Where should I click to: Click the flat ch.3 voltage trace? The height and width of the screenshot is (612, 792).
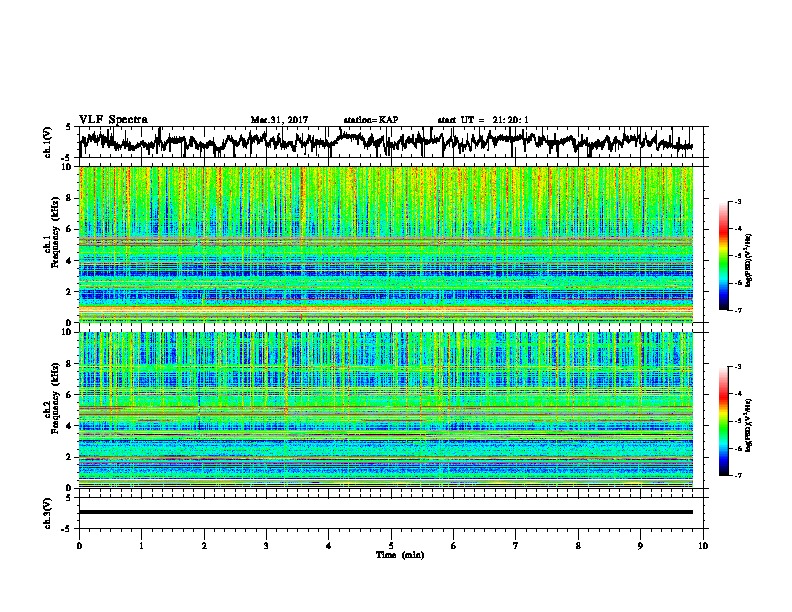click(386, 512)
